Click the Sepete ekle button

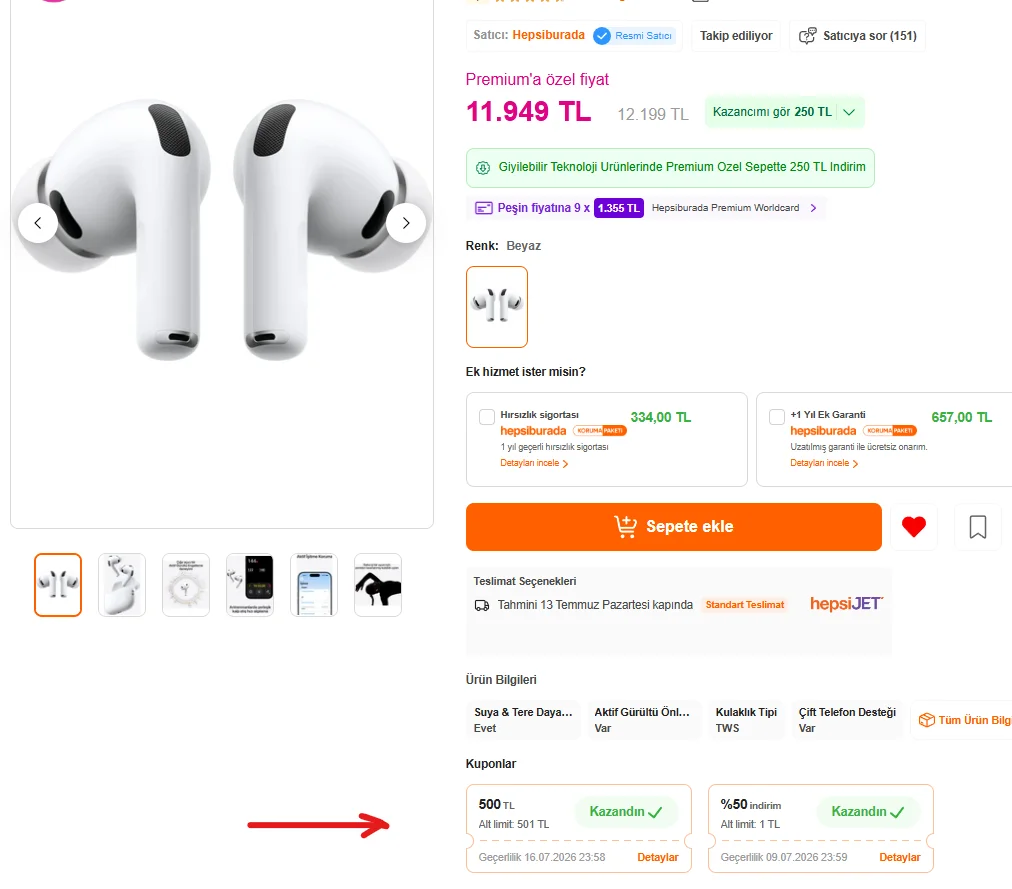click(673, 527)
